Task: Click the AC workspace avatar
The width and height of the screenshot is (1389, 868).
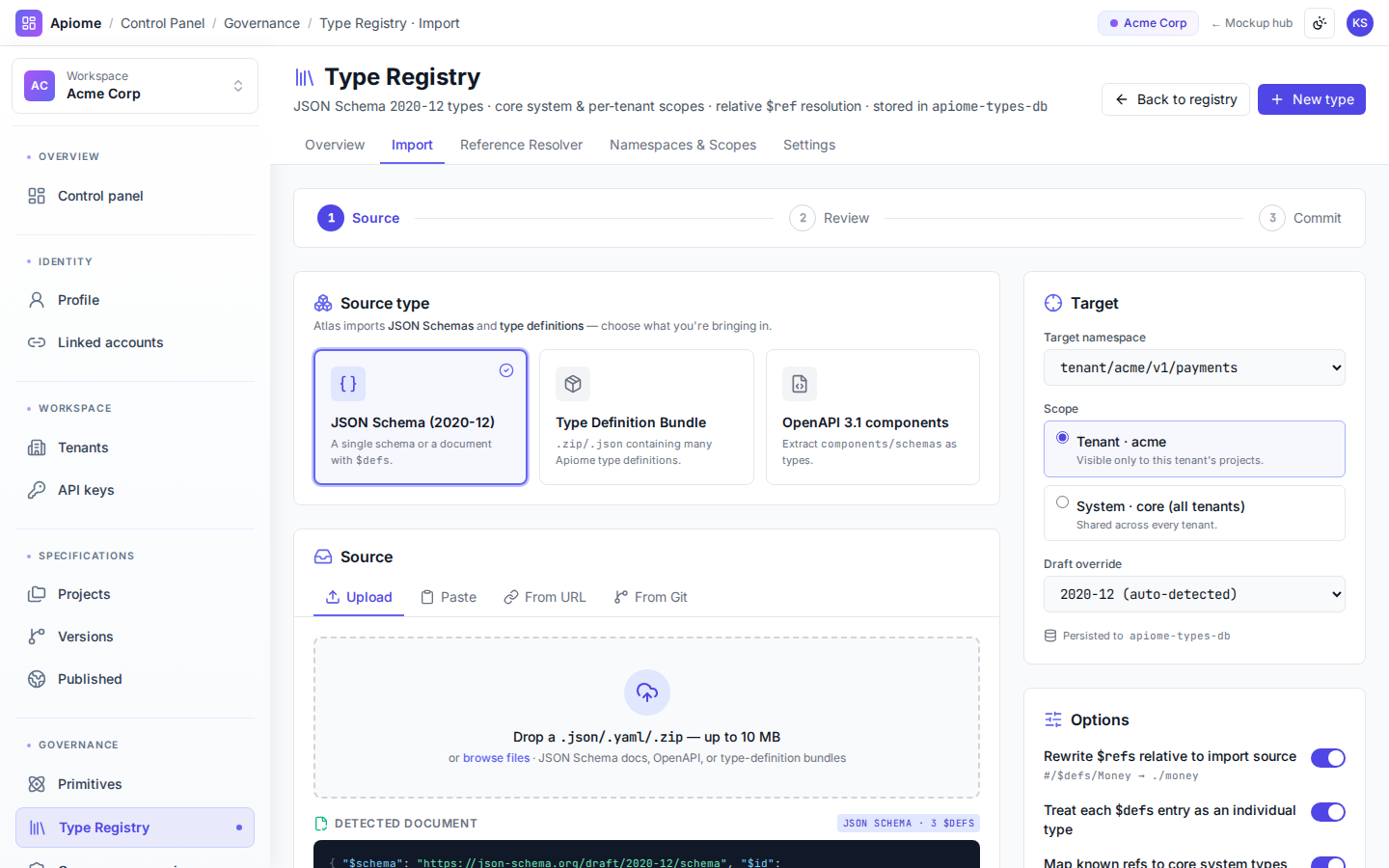Action: [40, 86]
